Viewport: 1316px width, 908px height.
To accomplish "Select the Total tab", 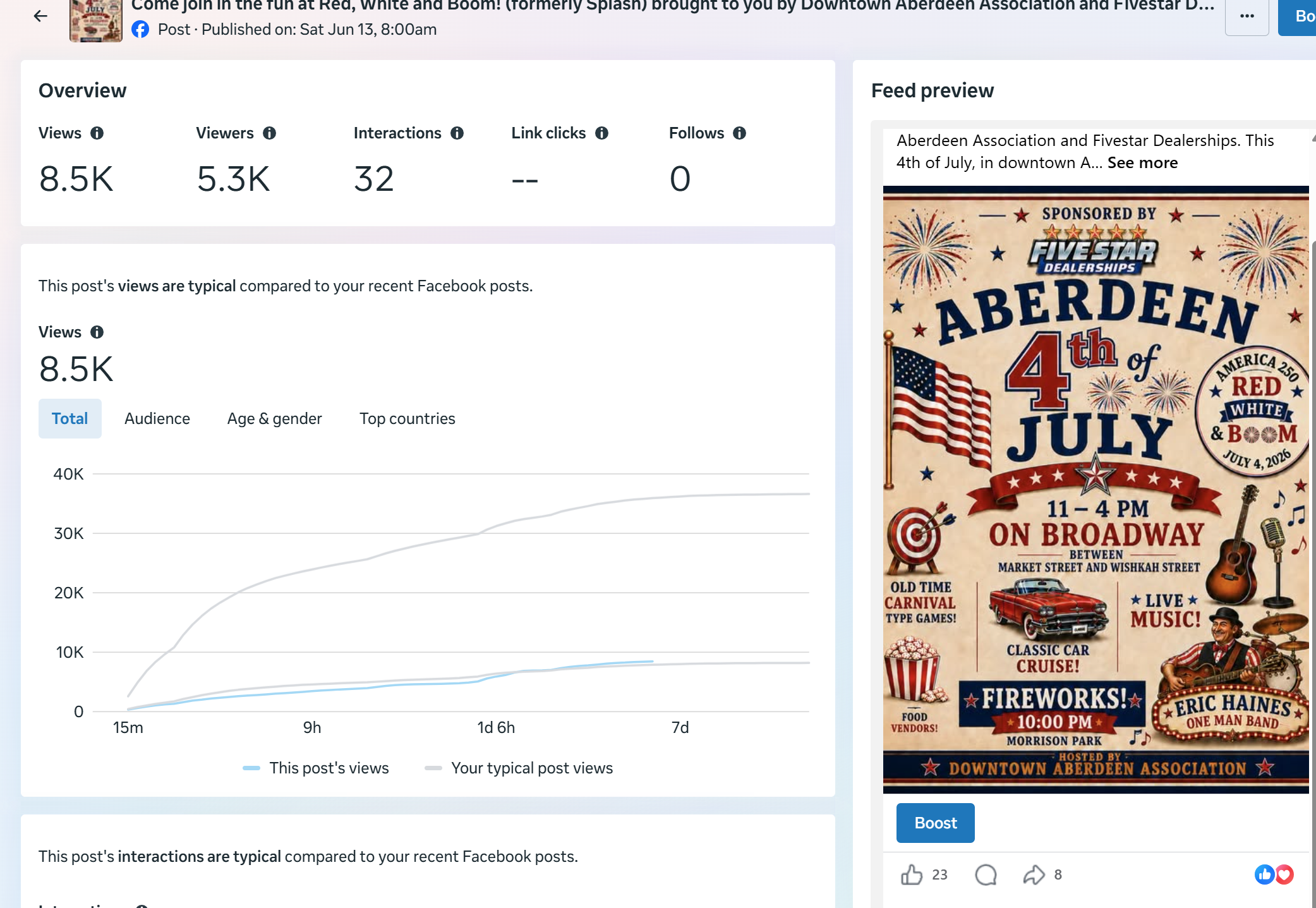I will coord(69,418).
